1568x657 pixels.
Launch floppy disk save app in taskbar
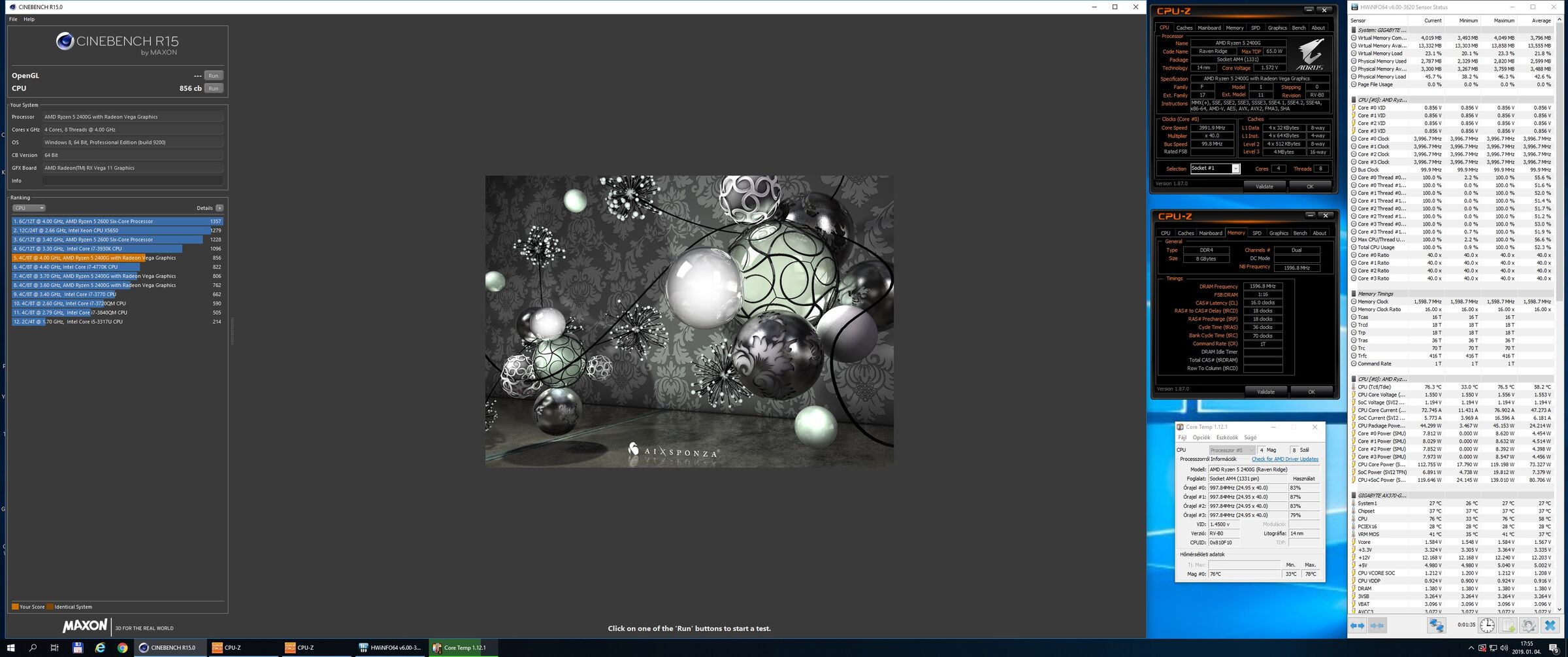click(77, 648)
